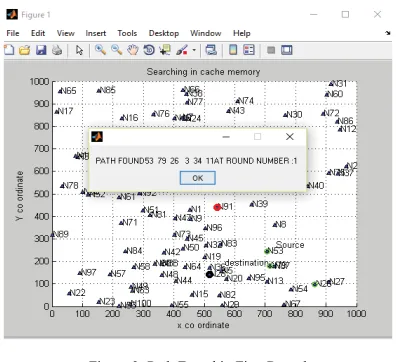396x362 pixels.
Task: Click node label N16
Action: click(131, 118)
